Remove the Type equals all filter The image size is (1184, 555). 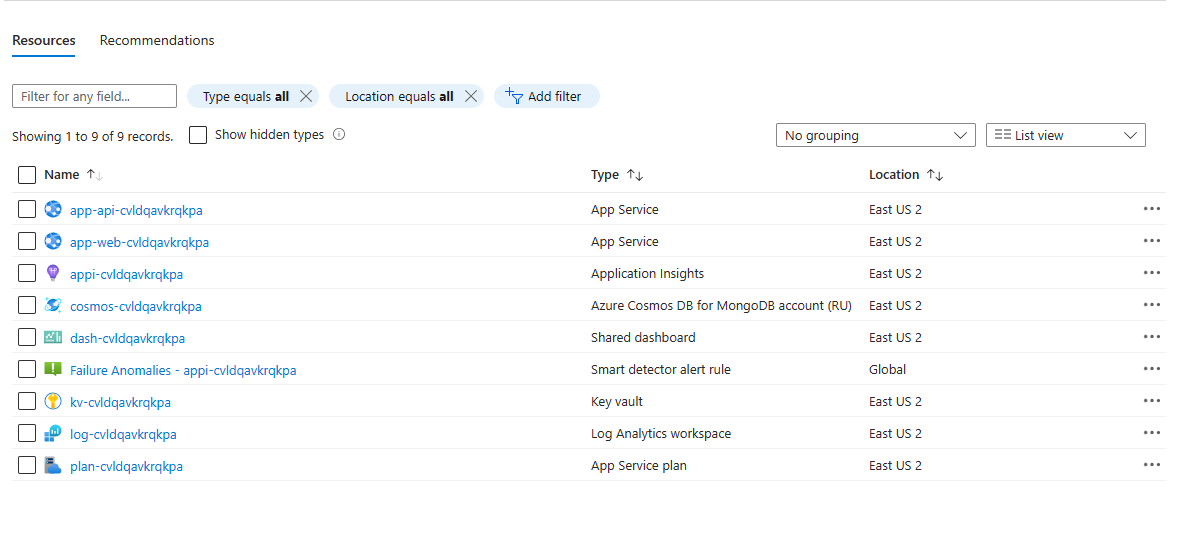click(306, 96)
